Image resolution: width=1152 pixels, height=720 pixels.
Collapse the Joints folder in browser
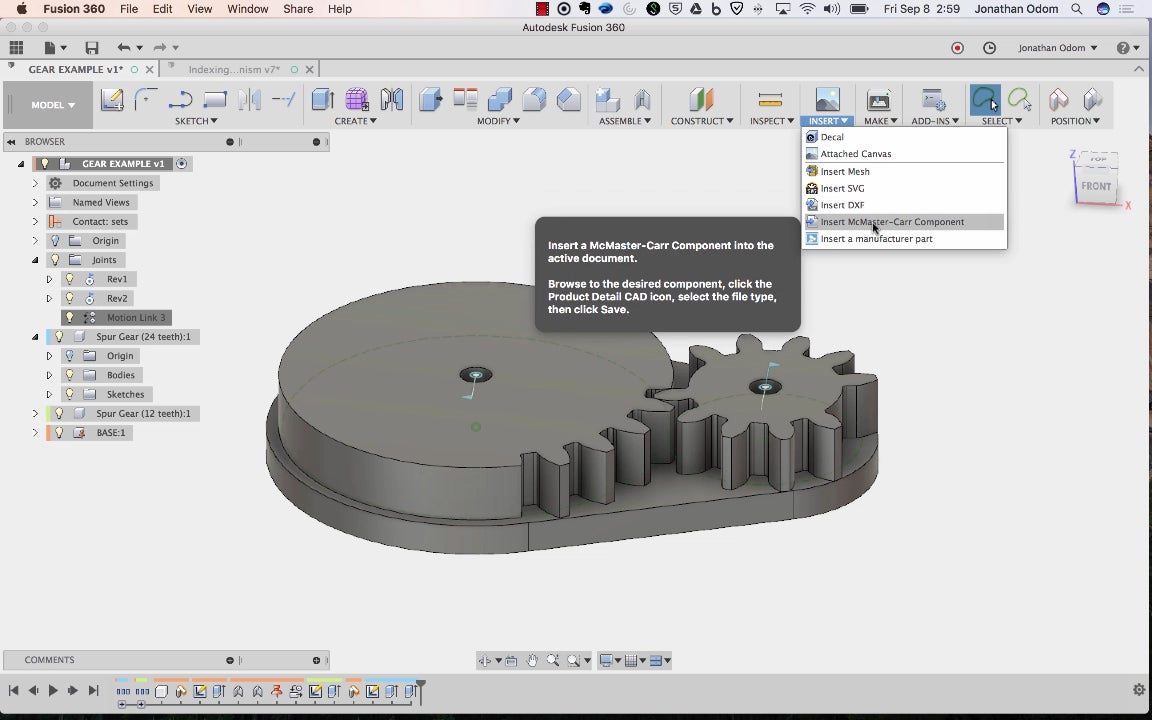coord(35,260)
